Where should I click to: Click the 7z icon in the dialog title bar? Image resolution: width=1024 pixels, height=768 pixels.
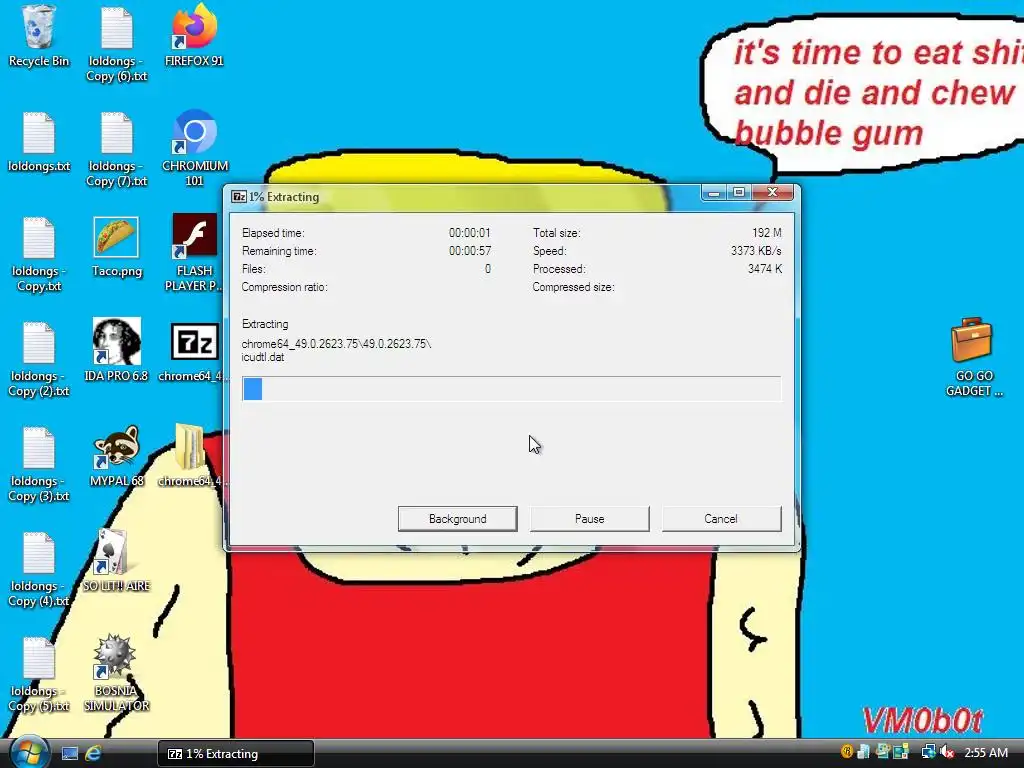[239, 197]
